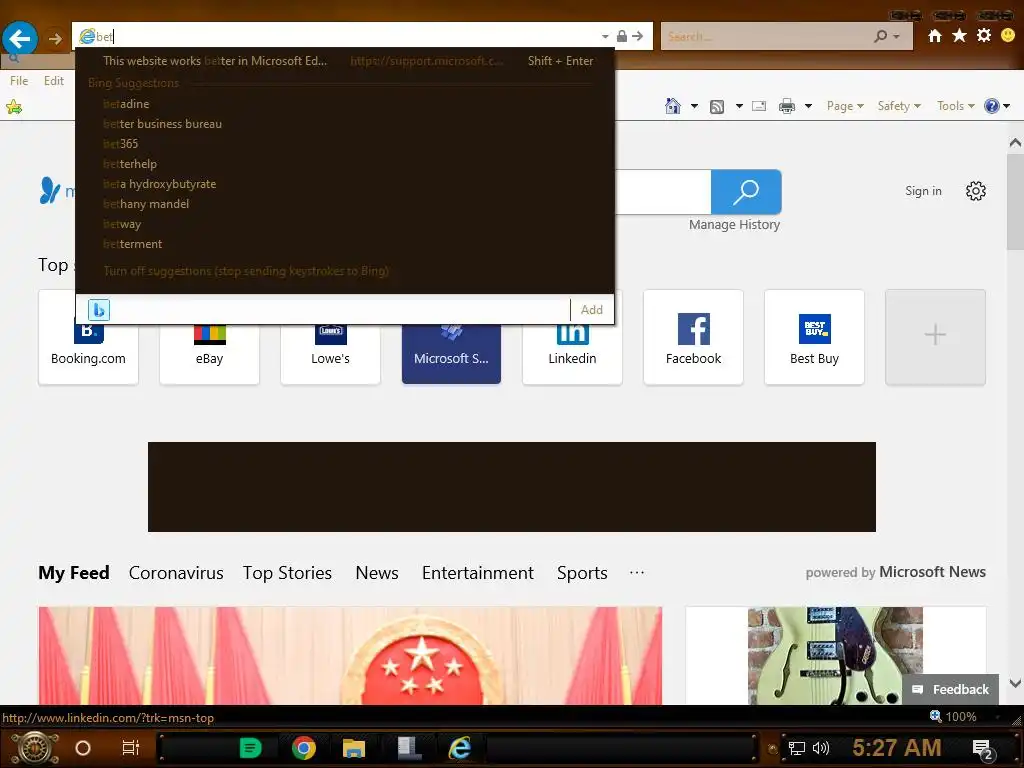
Task: Open MSN settings gear icon
Action: tap(976, 191)
